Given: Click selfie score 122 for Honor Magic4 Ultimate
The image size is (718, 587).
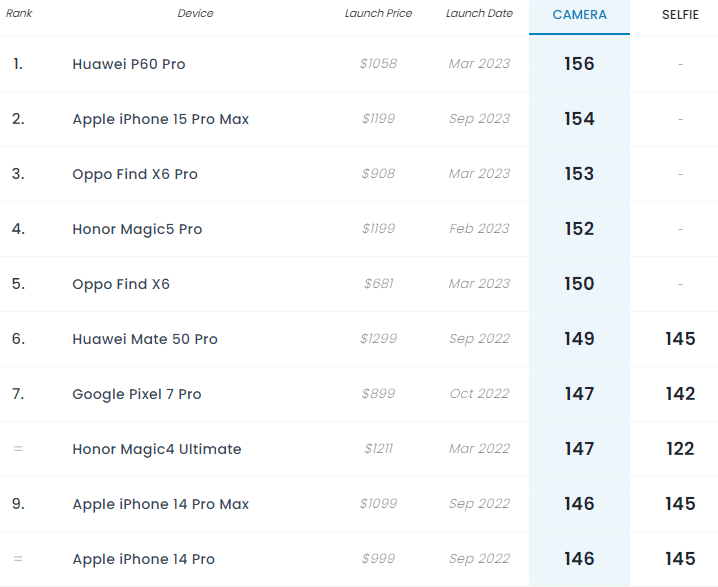Looking at the screenshot, I should pyautogui.click(x=680, y=449).
